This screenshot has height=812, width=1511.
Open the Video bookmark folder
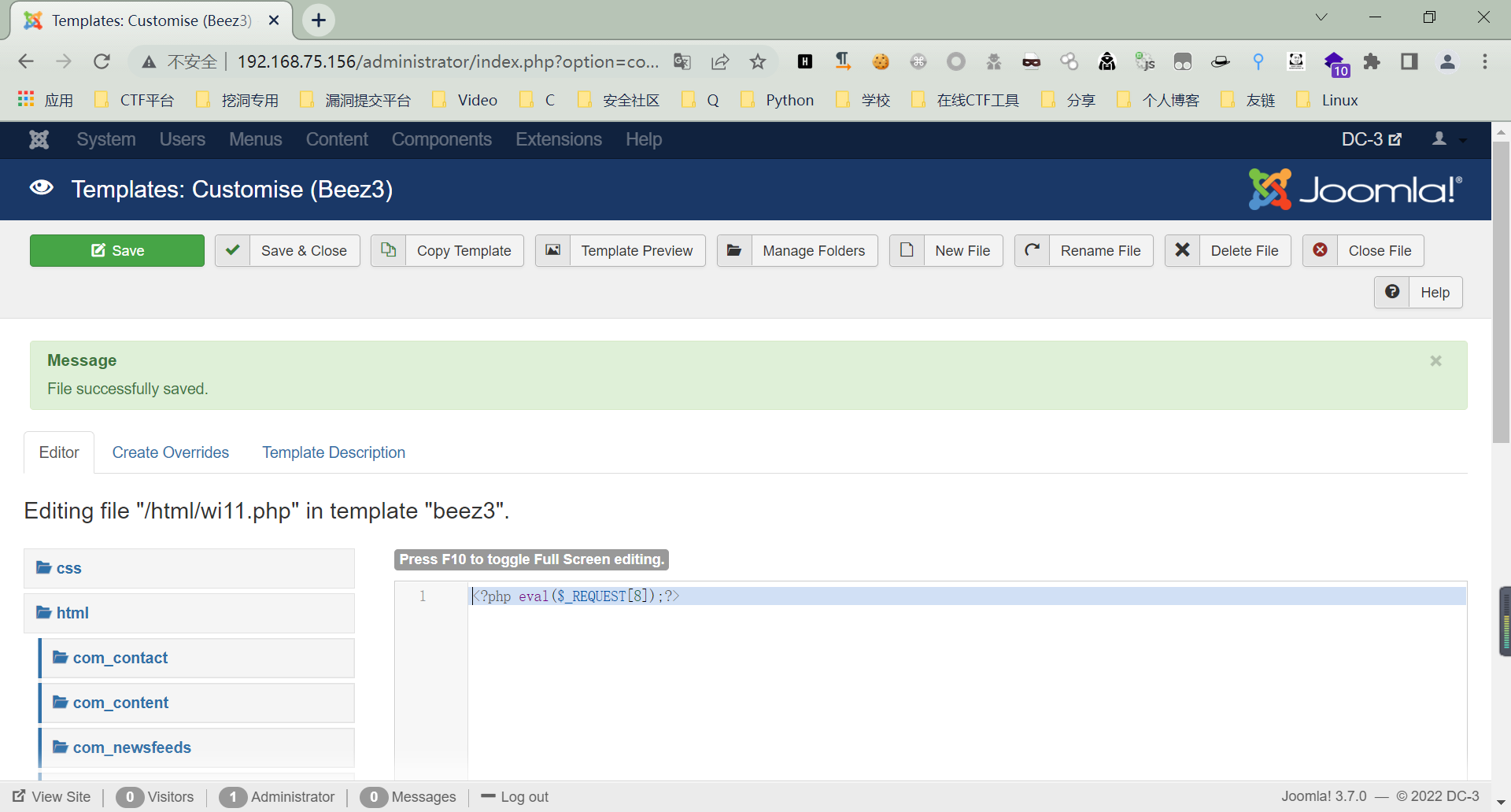464,100
